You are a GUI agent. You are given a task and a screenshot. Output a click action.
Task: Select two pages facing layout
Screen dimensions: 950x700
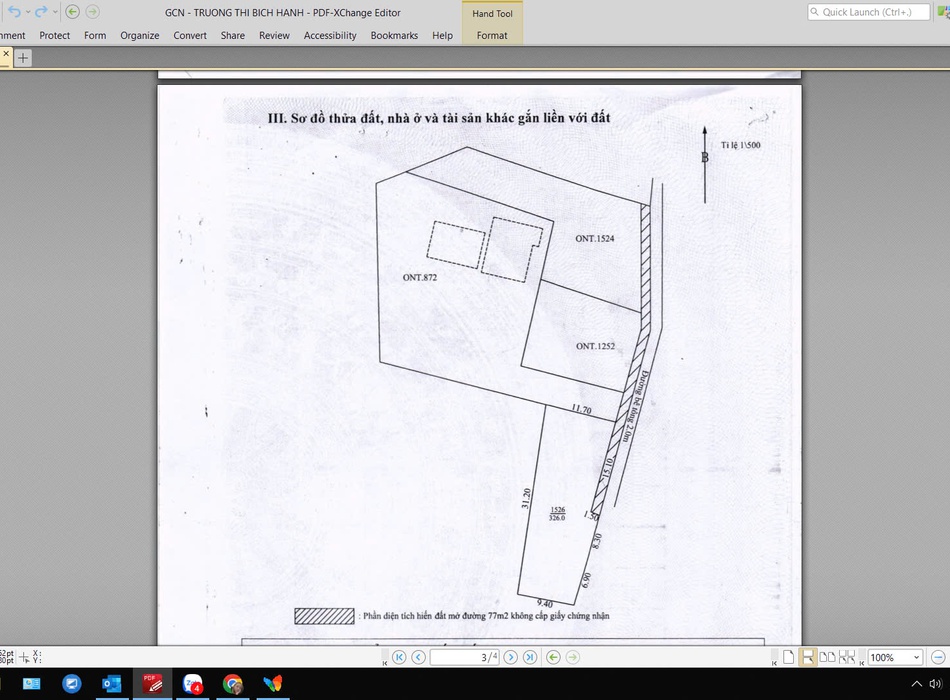coord(827,657)
